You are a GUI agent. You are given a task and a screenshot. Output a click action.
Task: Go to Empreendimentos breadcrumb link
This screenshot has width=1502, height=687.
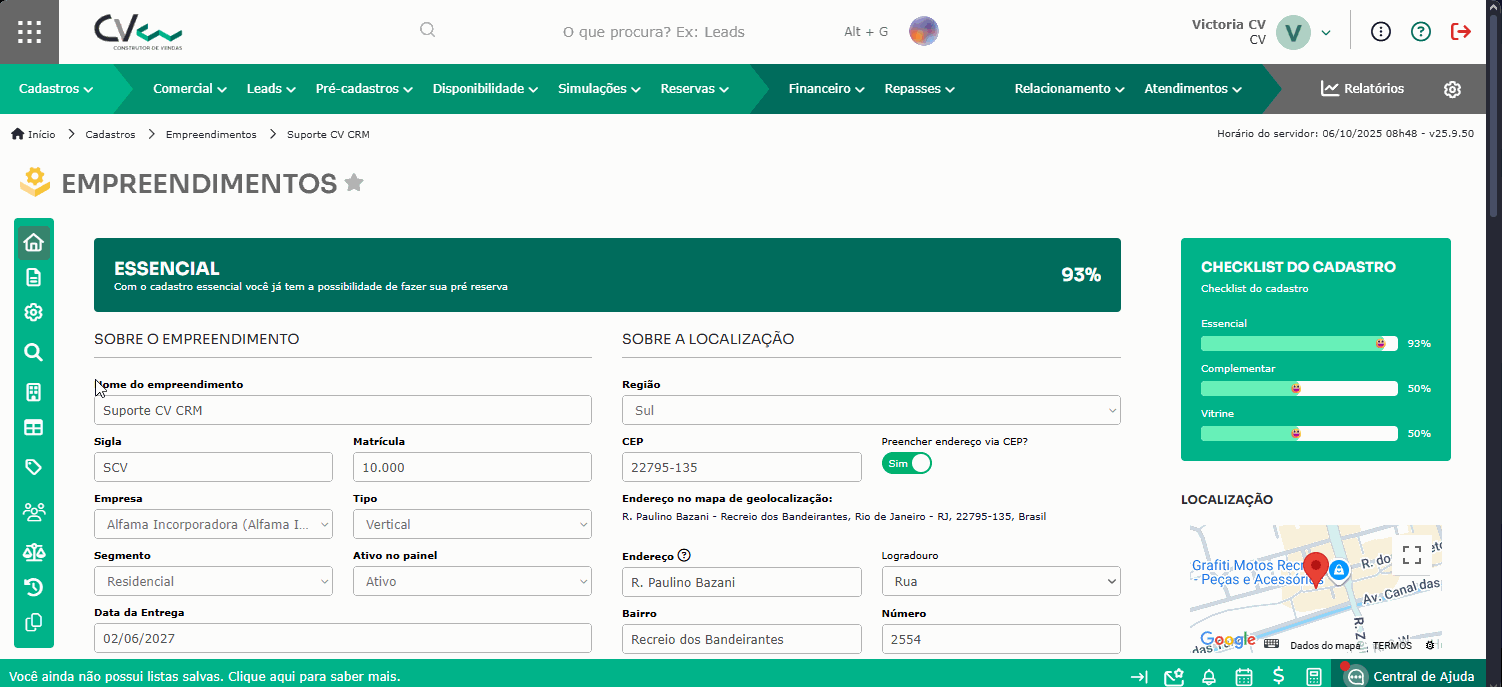pos(211,134)
